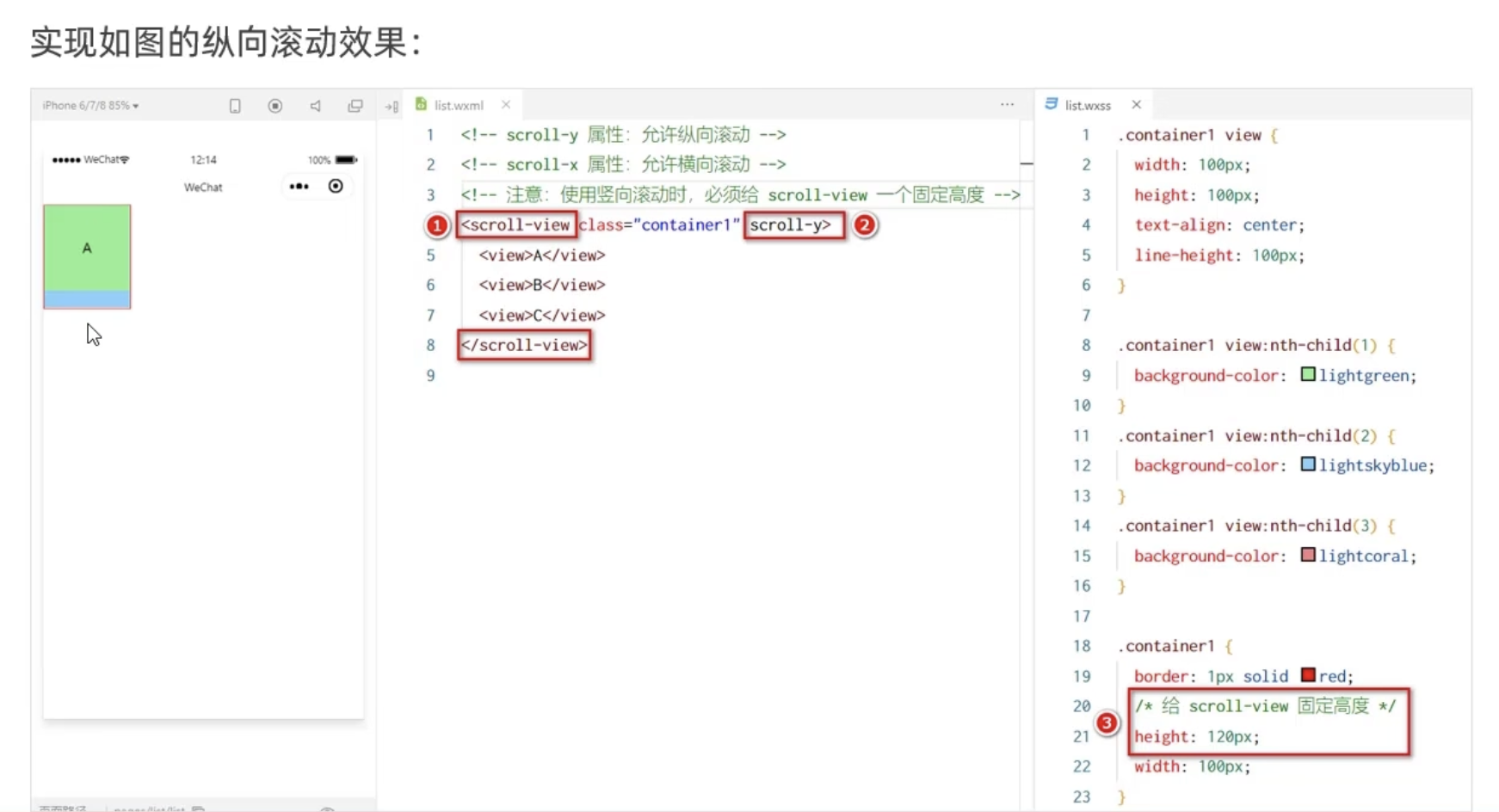Click the <view>A</view> line
The height and width of the screenshot is (812, 1499).
[542, 255]
